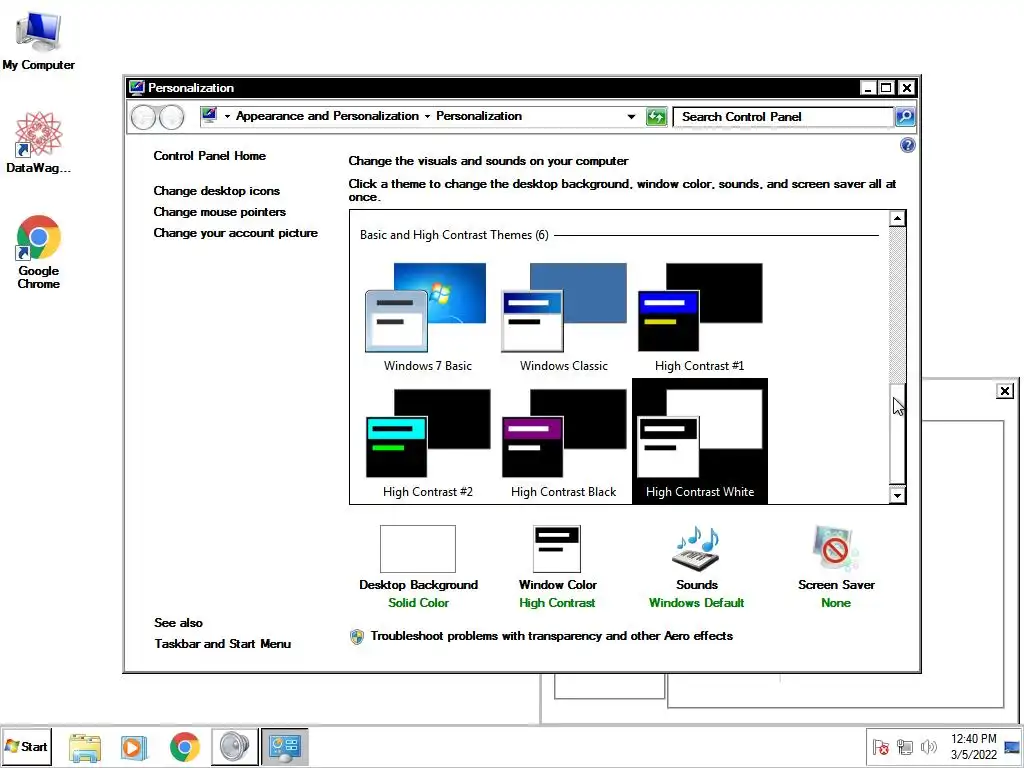The image size is (1024, 768).
Task: Click the taskbar clock showing 12:40 PM
Action: click(974, 746)
